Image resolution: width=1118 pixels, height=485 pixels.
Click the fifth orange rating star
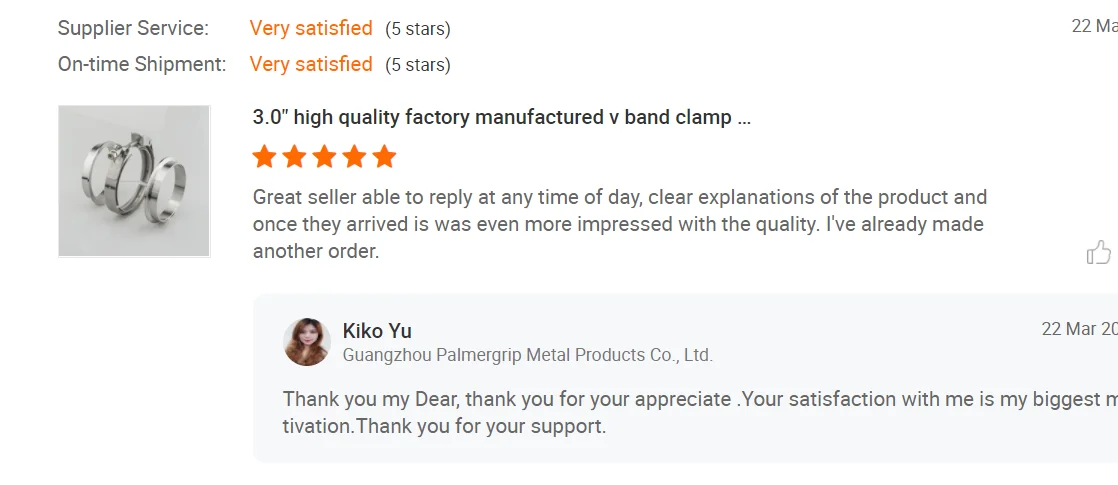pos(384,157)
